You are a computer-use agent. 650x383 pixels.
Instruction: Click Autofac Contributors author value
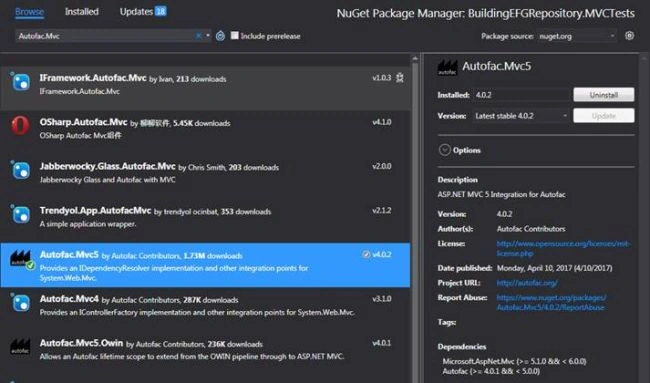[531, 228]
